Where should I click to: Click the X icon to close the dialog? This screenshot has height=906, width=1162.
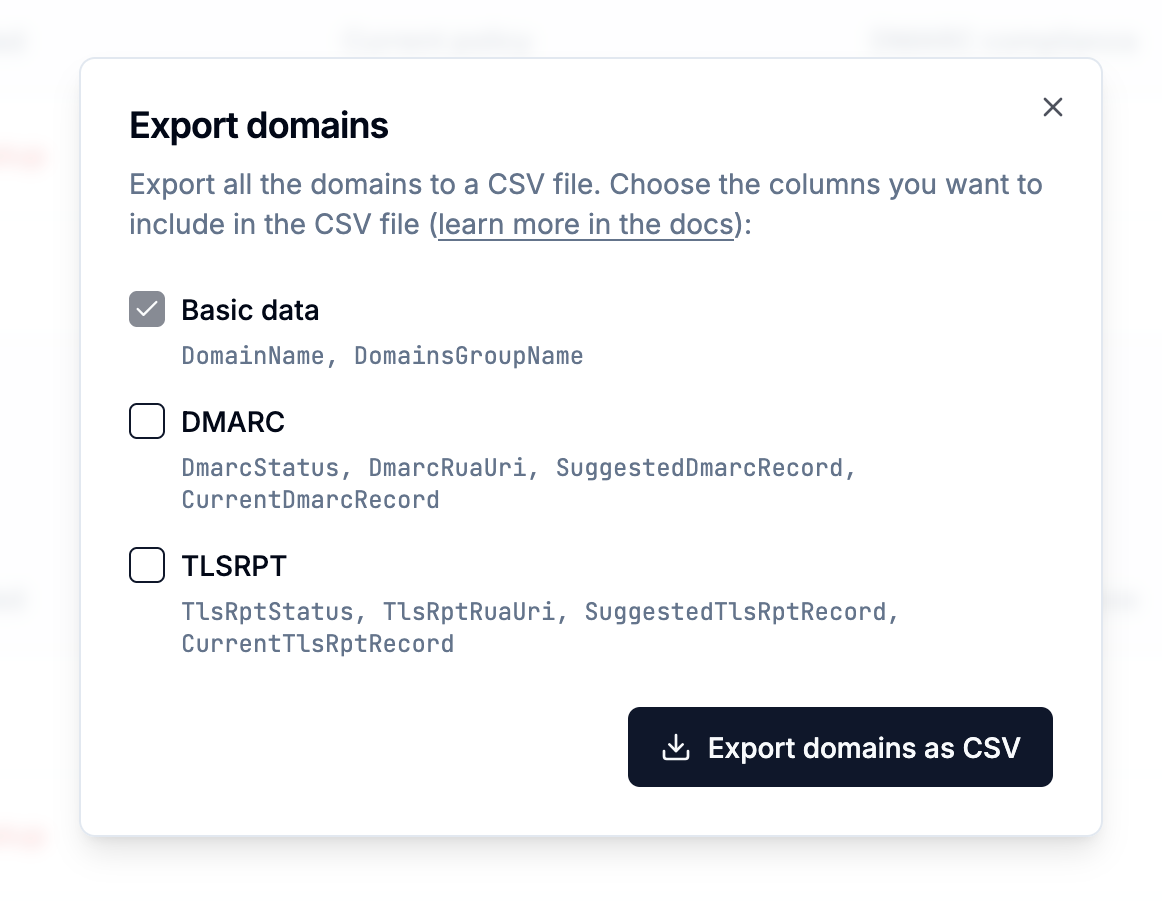pyautogui.click(x=1052, y=107)
